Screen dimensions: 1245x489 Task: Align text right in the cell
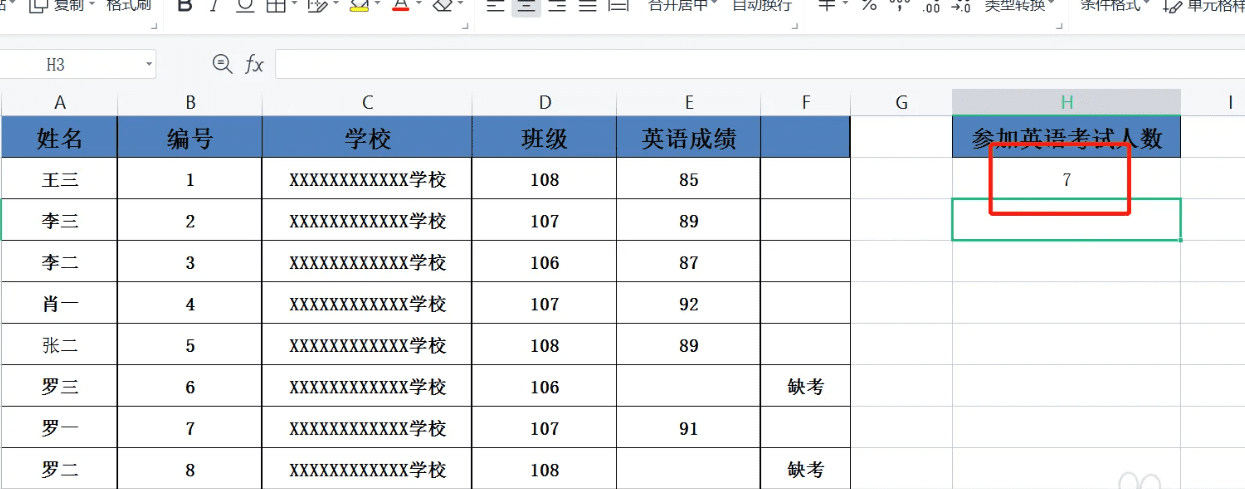pyautogui.click(x=557, y=5)
